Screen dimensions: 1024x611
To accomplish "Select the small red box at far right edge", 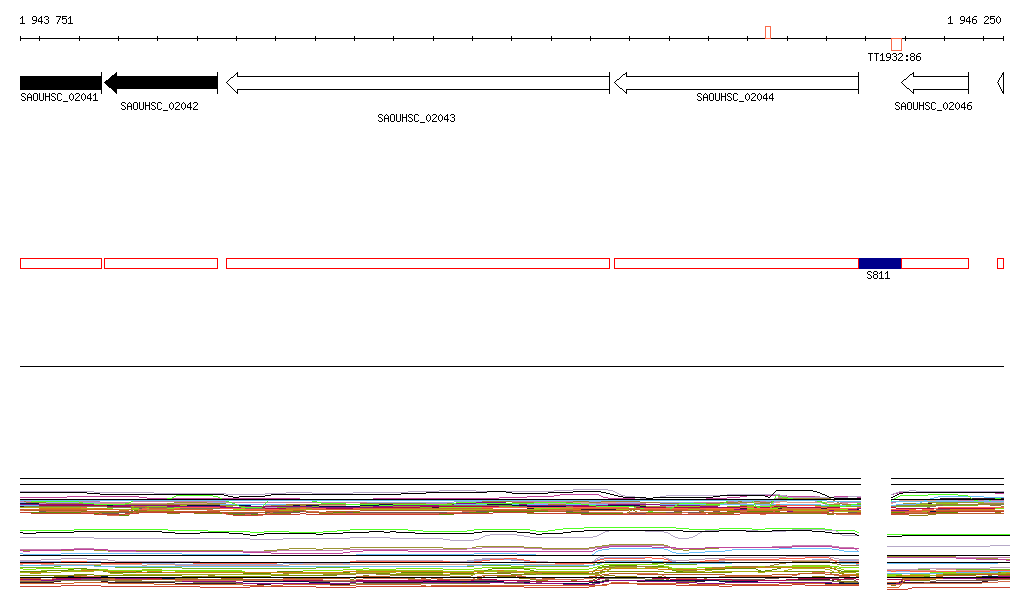I will click(x=1000, y=263).
